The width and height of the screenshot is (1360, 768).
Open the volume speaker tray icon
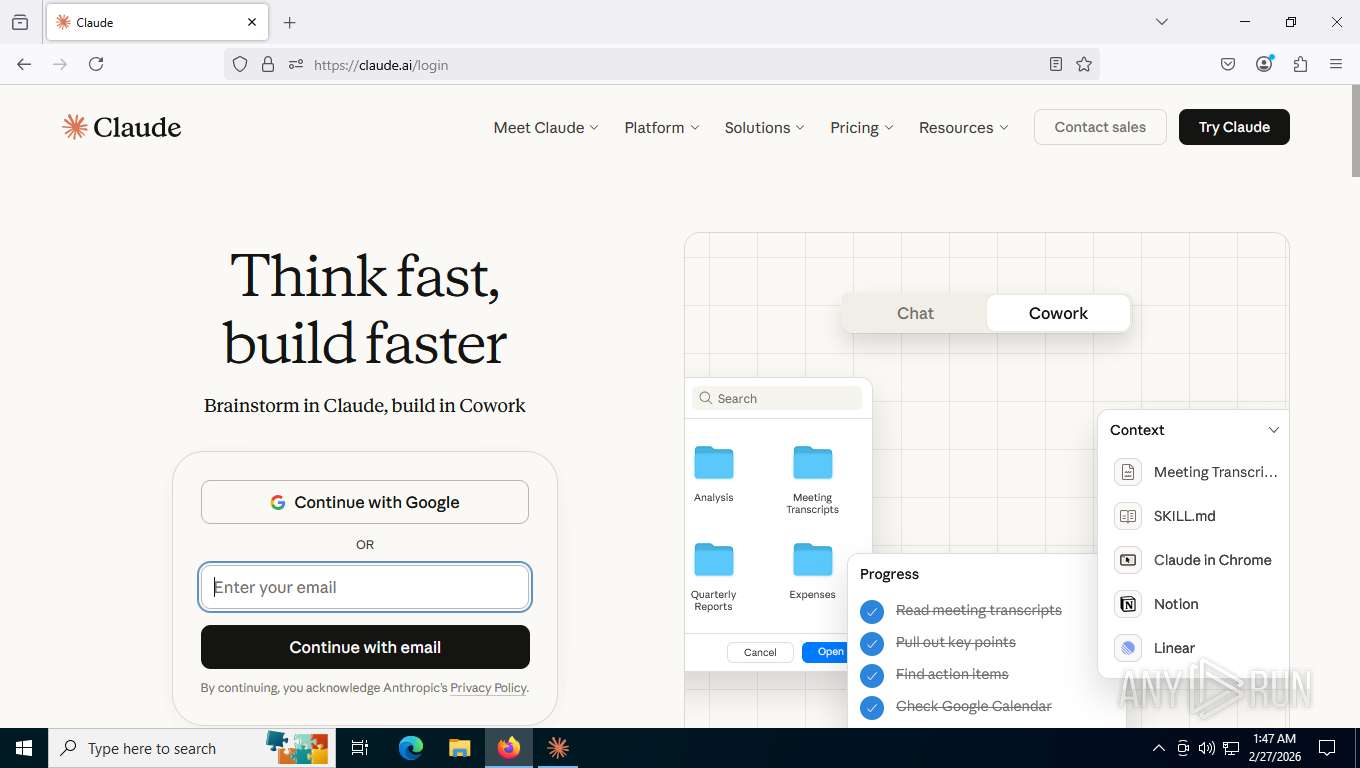pos(1207,748)
